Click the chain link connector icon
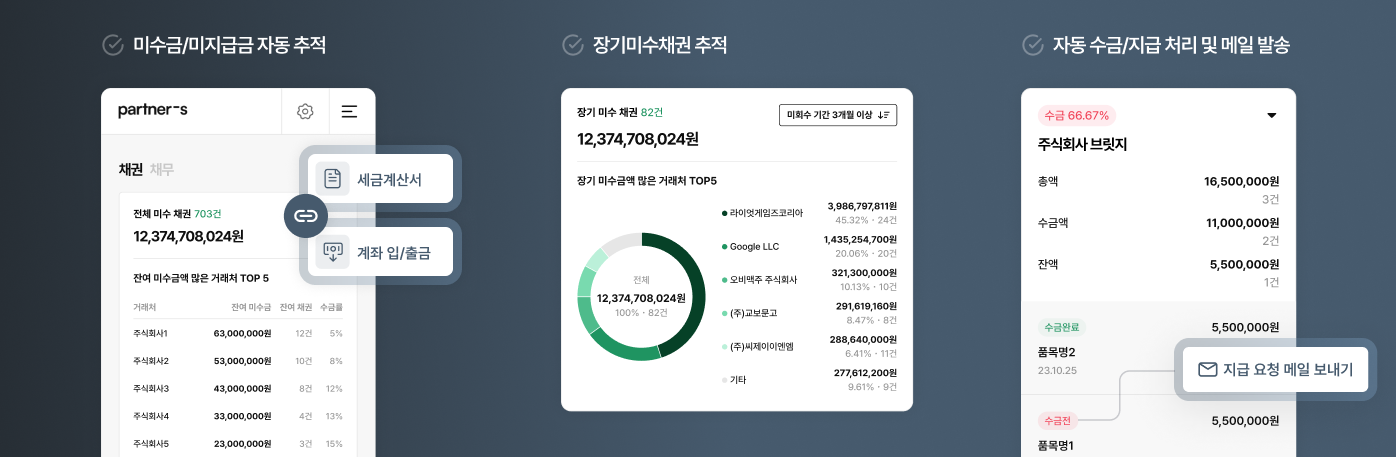This screenshot has height=457, width=1396. (x=306, y=215)
